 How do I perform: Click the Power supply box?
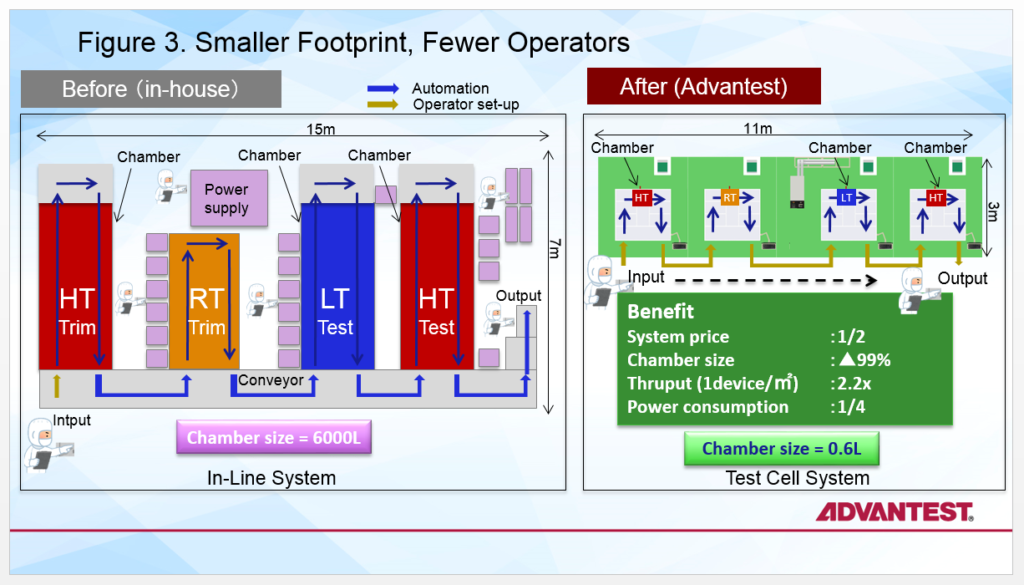tap(226, 199)
